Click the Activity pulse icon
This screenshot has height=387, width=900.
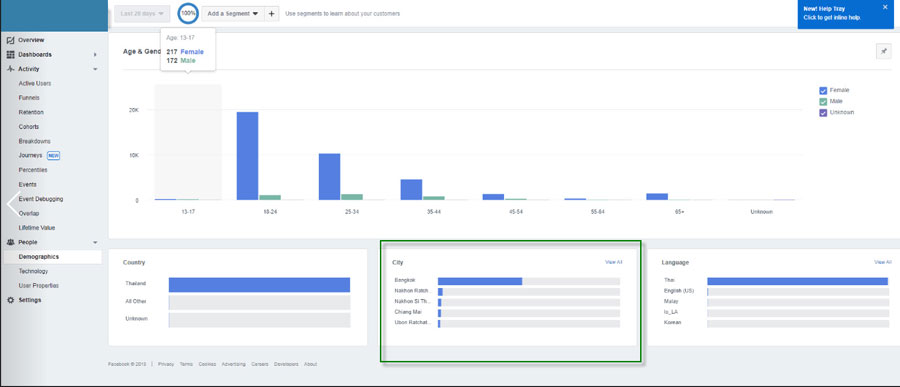(x=10, y=69)
